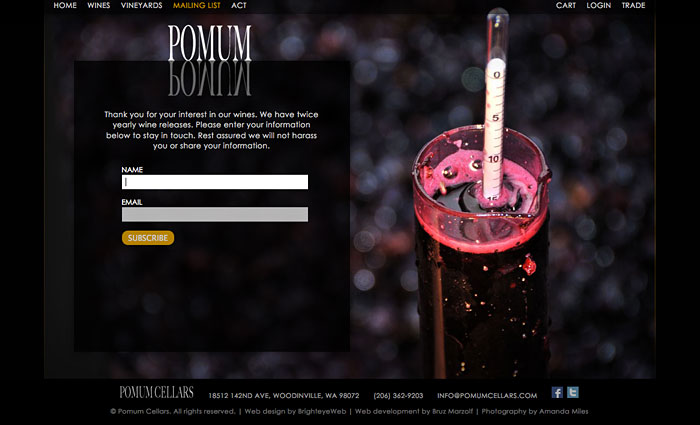Open the Twitter icon in footer
This screenshot has height=425, width=700.
(x=573, y=392)
